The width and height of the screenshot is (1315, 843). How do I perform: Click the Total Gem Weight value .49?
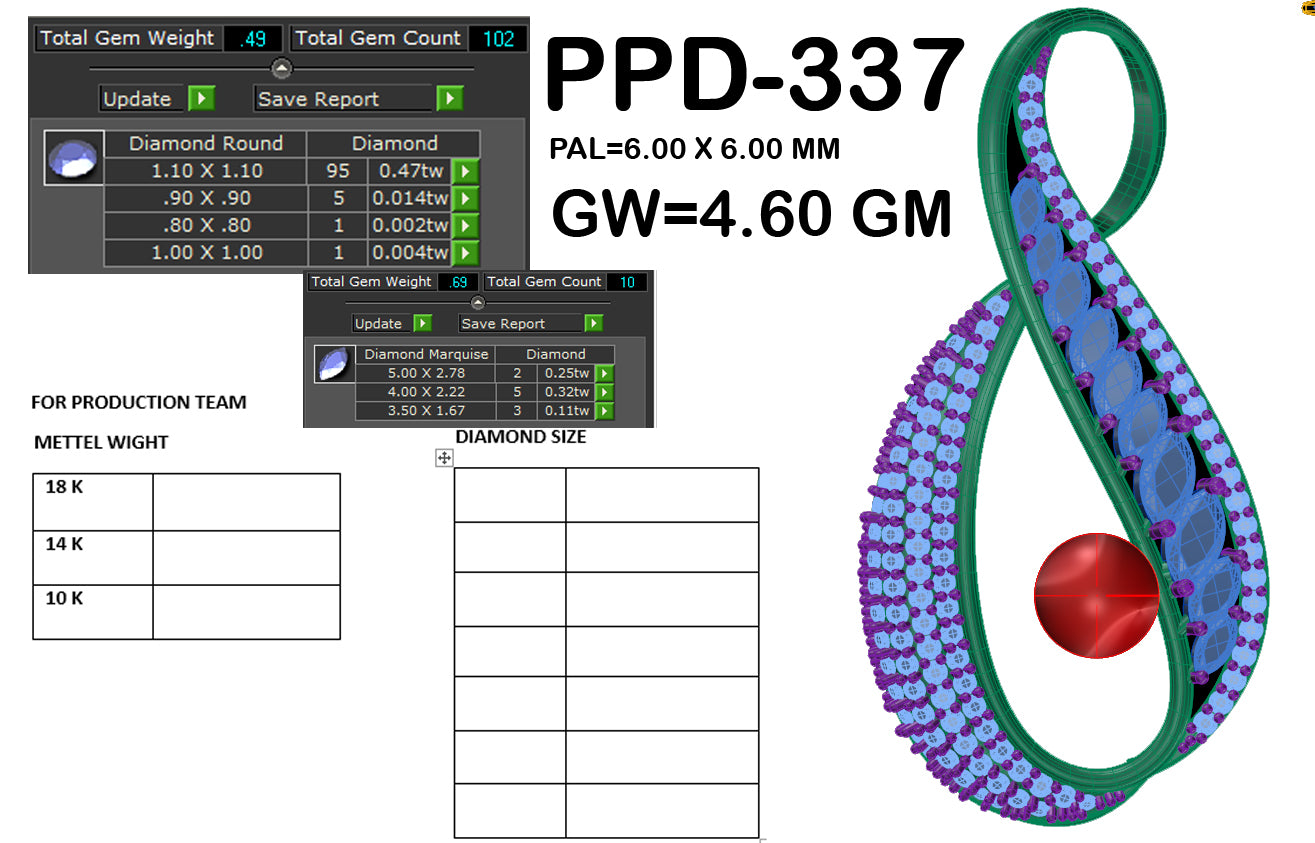253,38
